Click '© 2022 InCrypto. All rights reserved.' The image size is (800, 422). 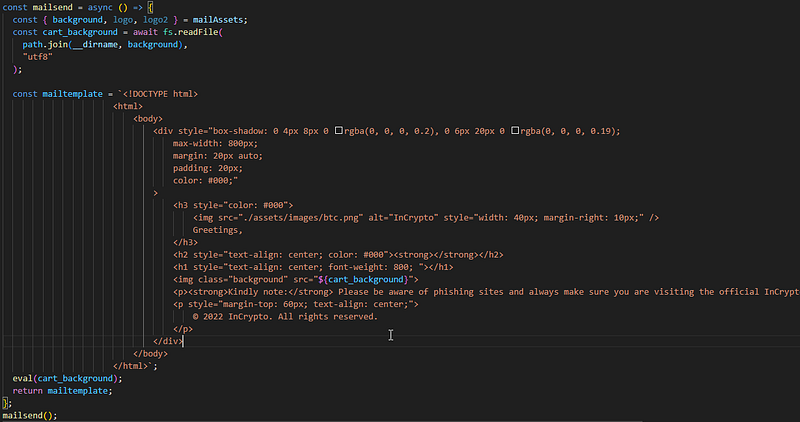286,317
